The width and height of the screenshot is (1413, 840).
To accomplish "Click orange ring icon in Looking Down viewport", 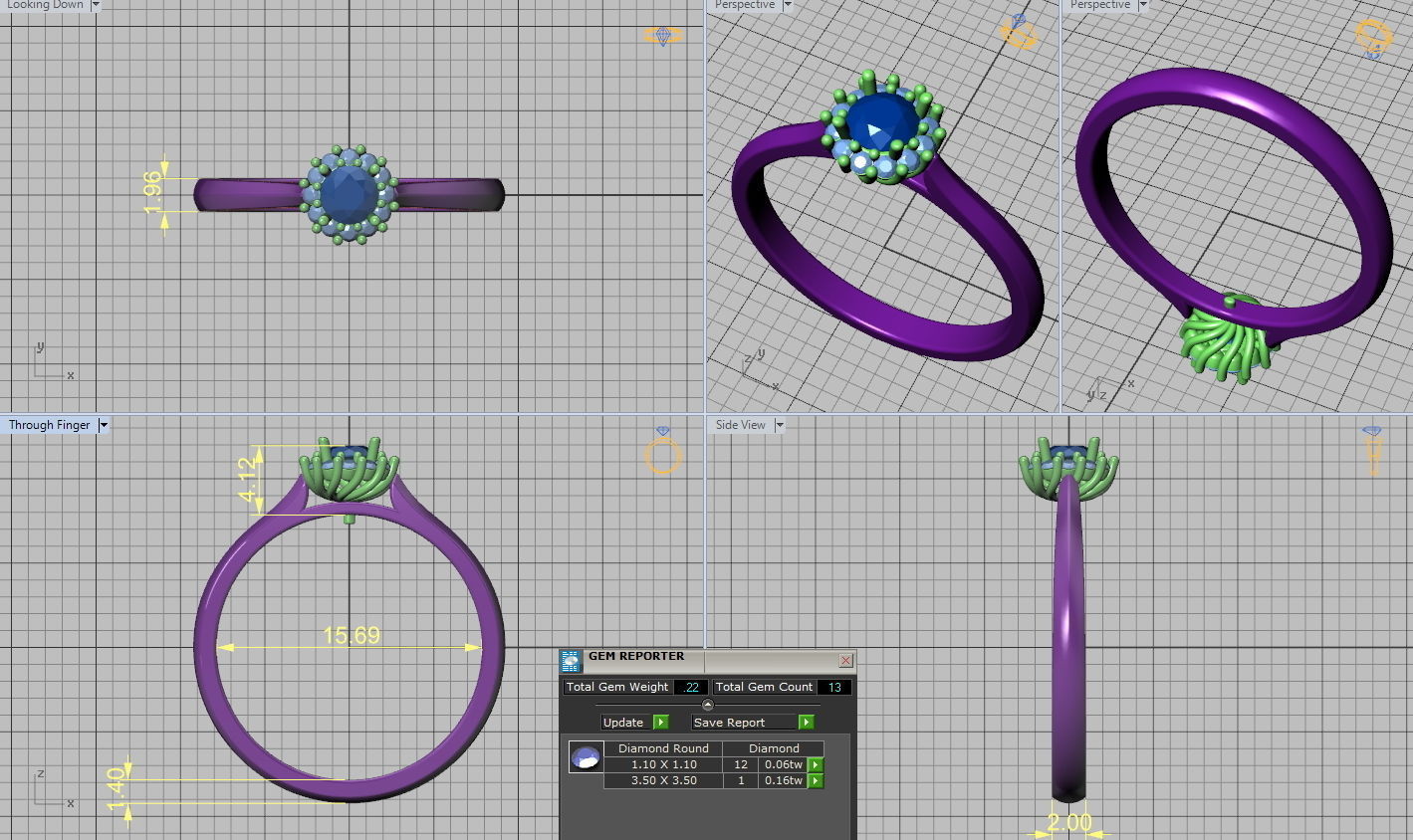I will point(663,36).
